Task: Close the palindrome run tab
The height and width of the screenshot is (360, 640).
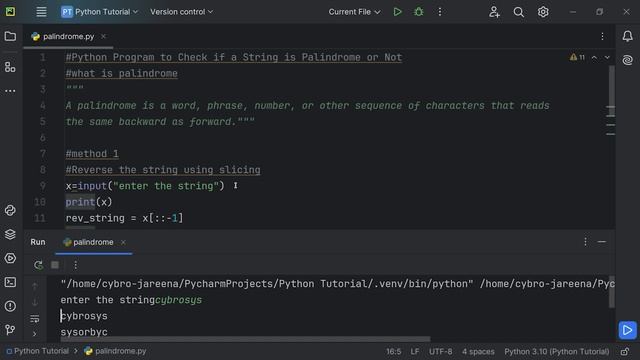Action: pos(123,242)
